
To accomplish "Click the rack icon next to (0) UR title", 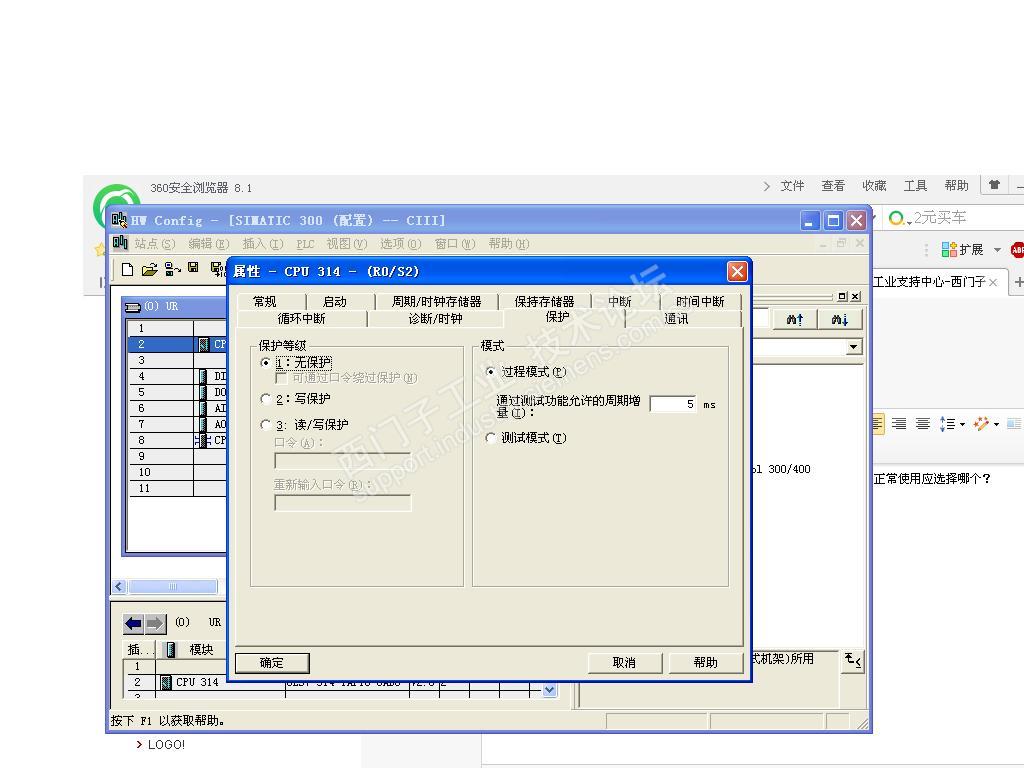I will (x=133, y=307).
